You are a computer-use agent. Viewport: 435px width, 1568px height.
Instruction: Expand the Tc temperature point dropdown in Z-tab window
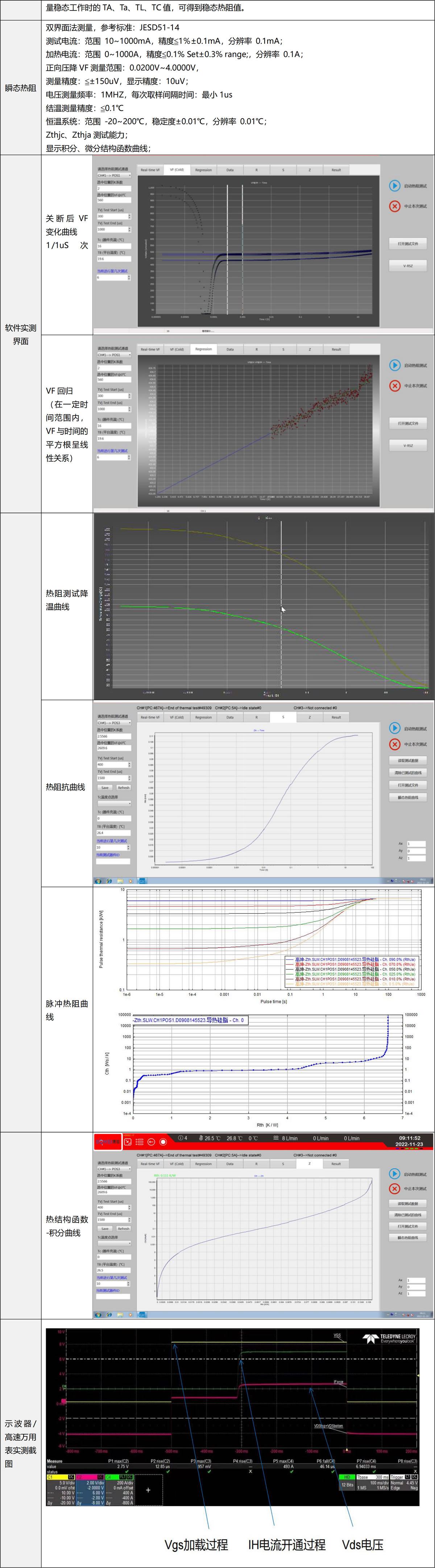[114, 1244]
